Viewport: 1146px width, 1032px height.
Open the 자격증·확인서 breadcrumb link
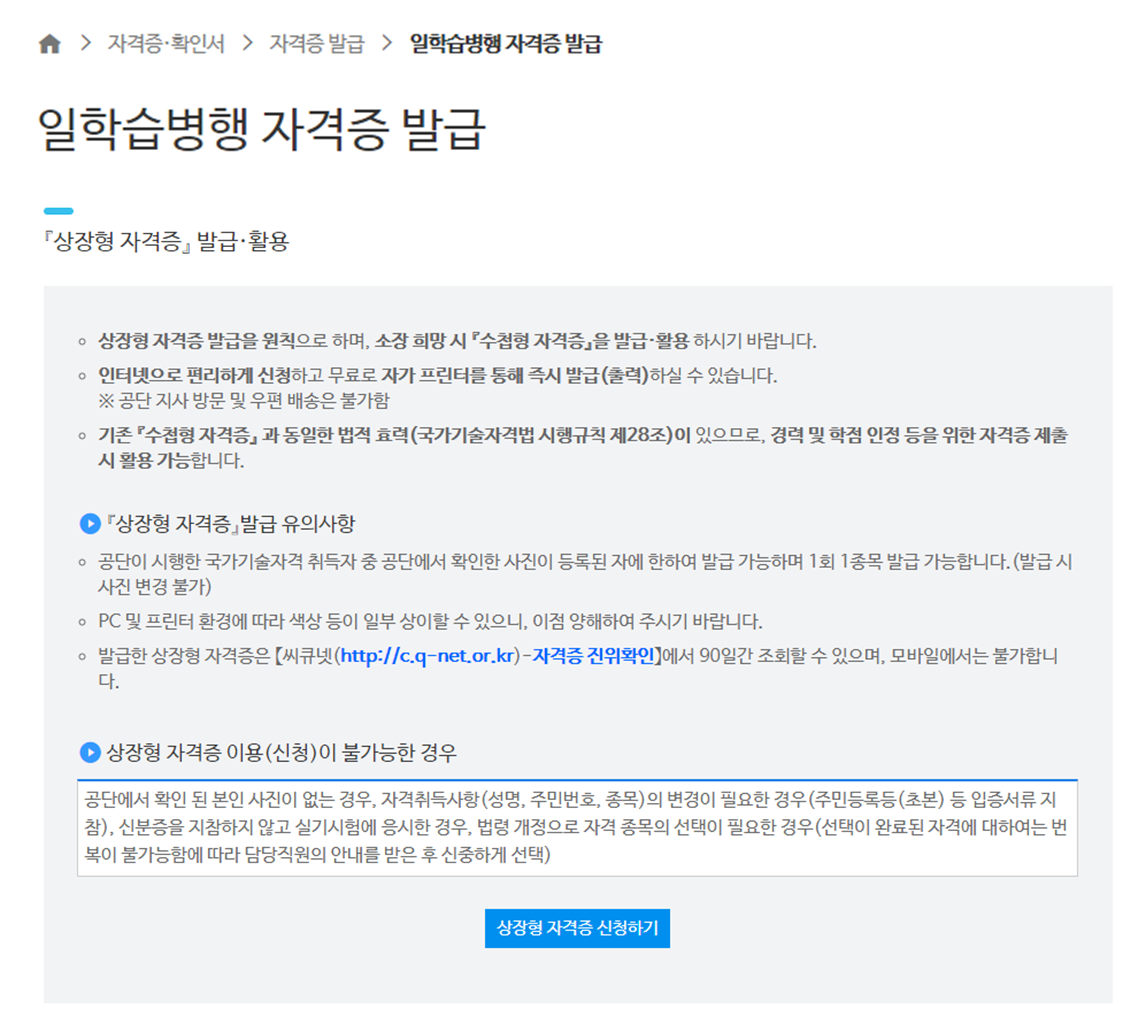(x=166, y=44)
